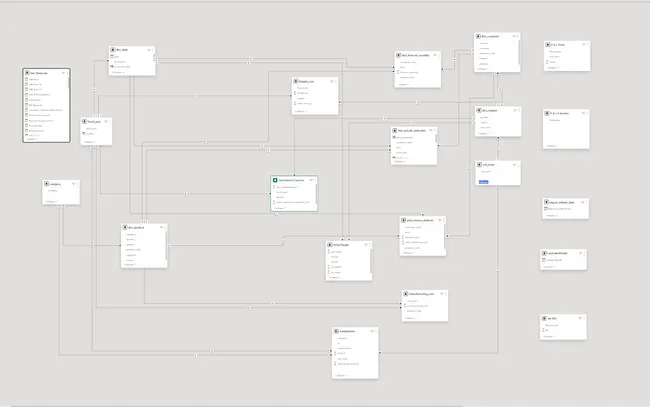Select the LastSalesMonth table title

558,253
